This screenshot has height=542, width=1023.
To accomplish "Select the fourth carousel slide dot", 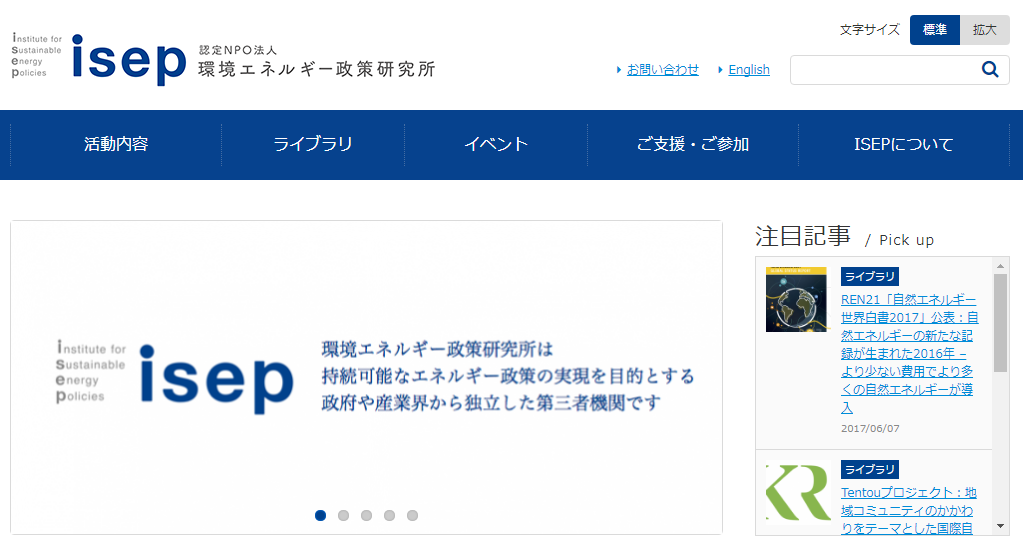I will 389,515.
